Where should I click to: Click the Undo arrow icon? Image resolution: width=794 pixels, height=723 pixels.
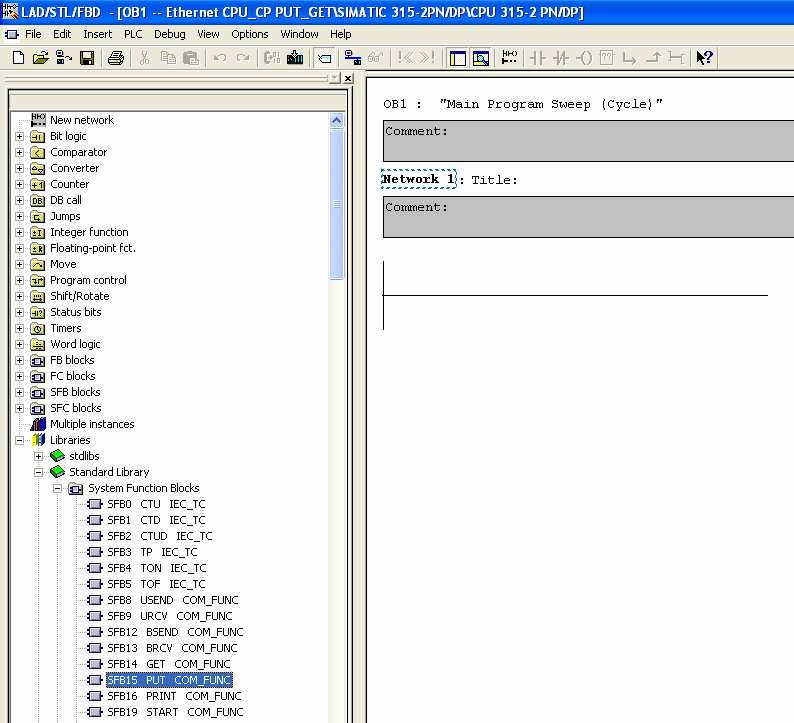220,58
